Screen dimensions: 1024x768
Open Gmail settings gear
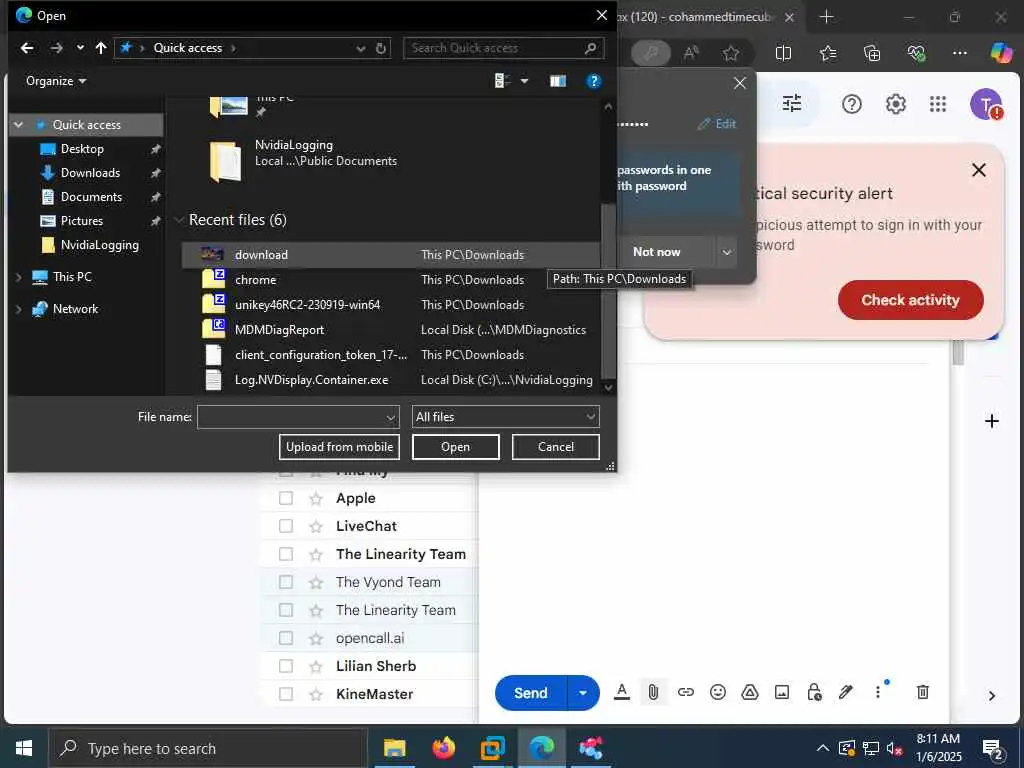(x=895, y=104)
